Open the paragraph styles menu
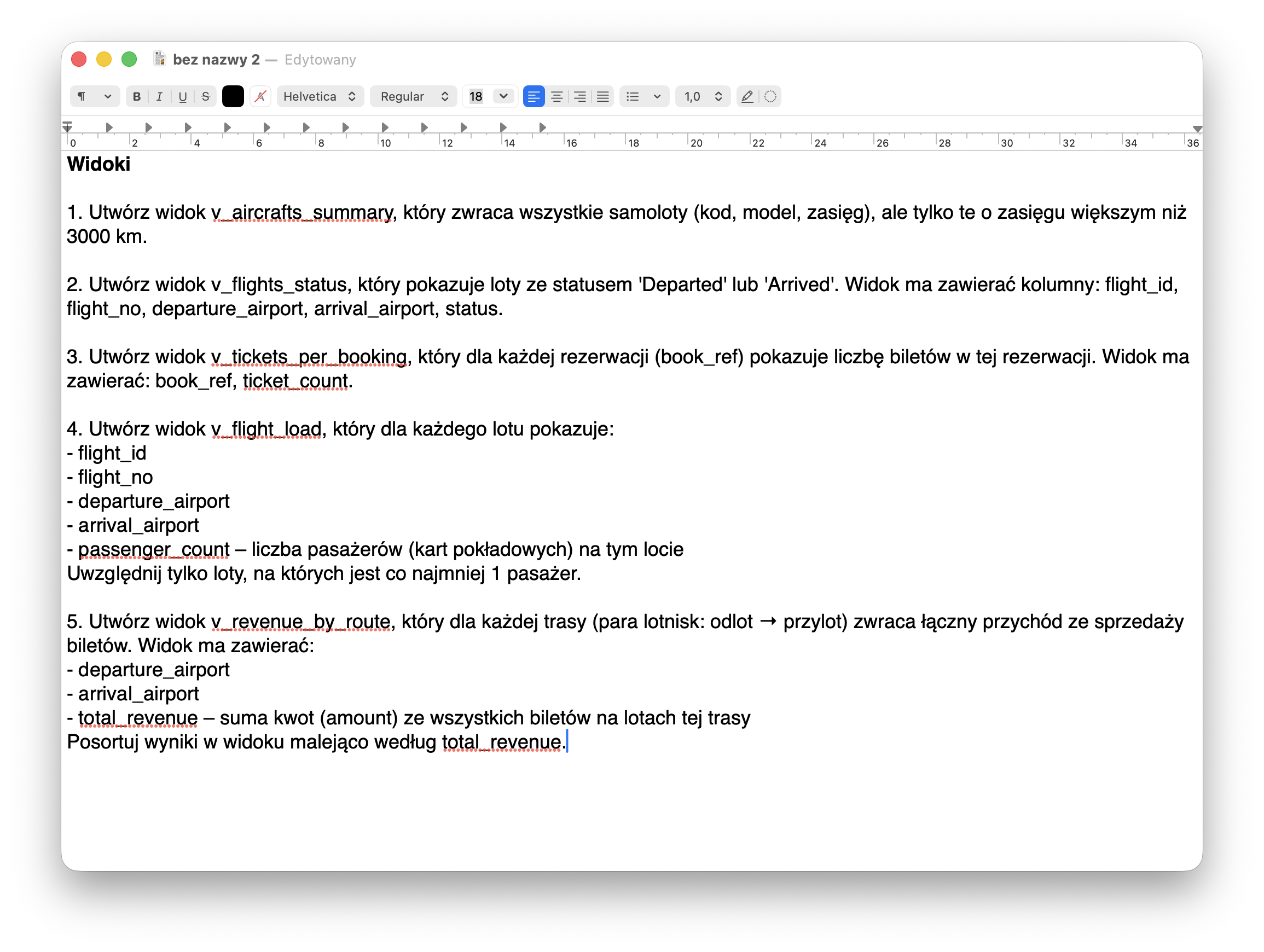 (94, 97)
